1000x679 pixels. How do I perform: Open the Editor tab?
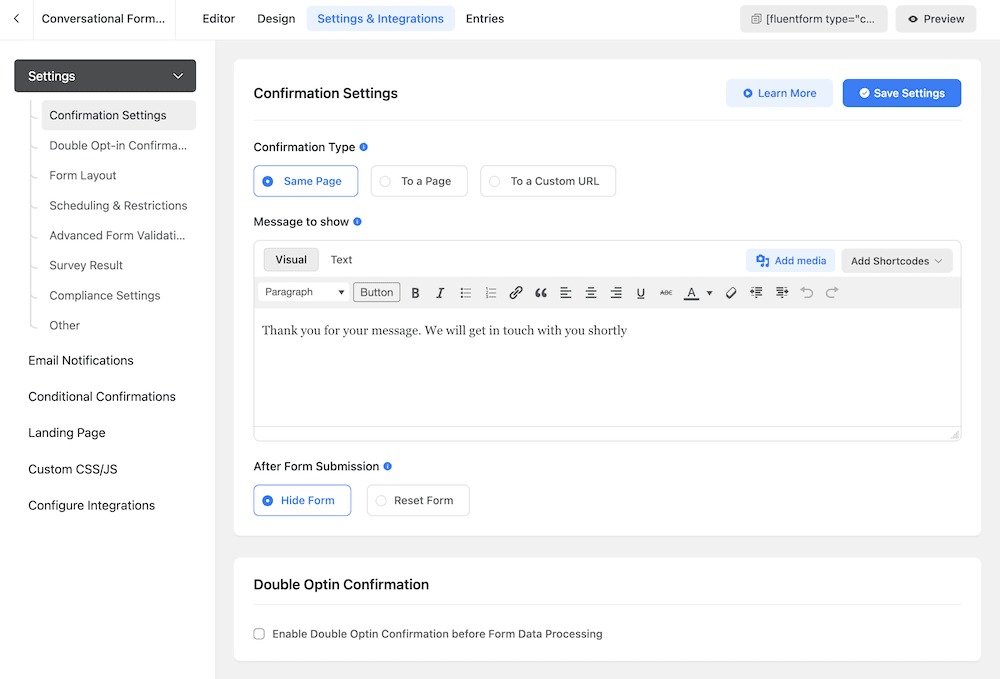pos(219,18)
